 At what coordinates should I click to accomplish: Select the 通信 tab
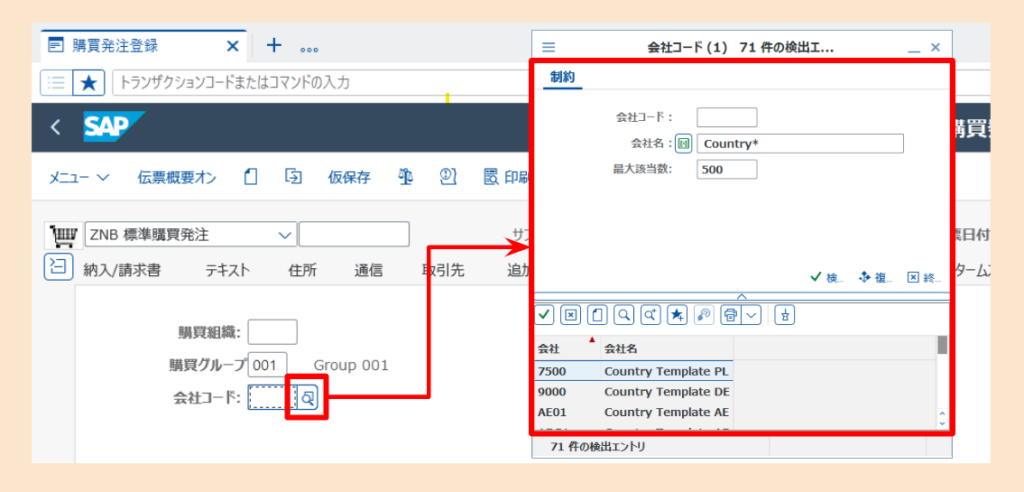pyautogui.click(x=368, y=270)
